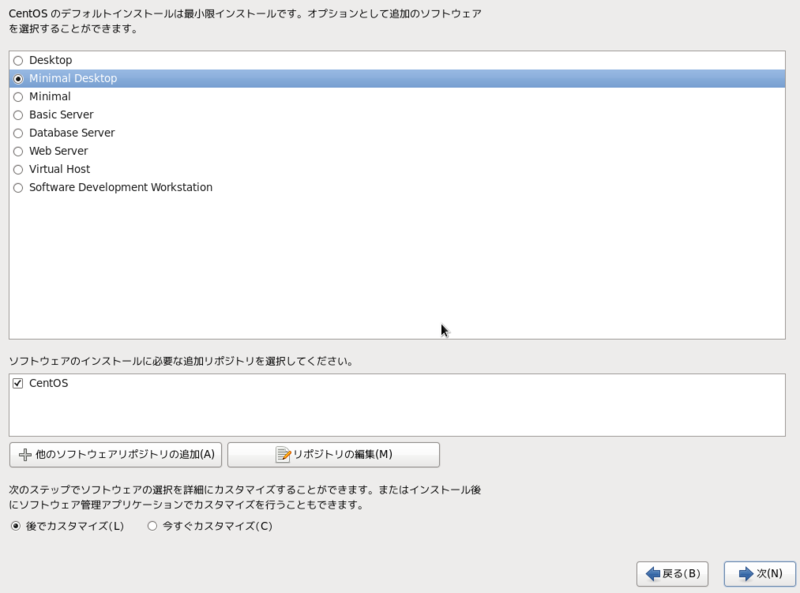
Task: Choose the Minimal install option radio
Action: [18, 97]
